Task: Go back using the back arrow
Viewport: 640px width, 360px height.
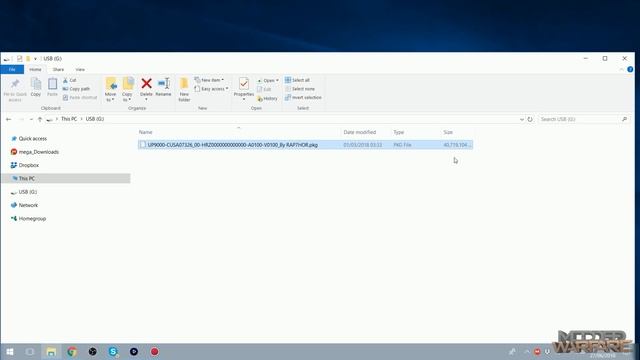Action: (9, 119)
